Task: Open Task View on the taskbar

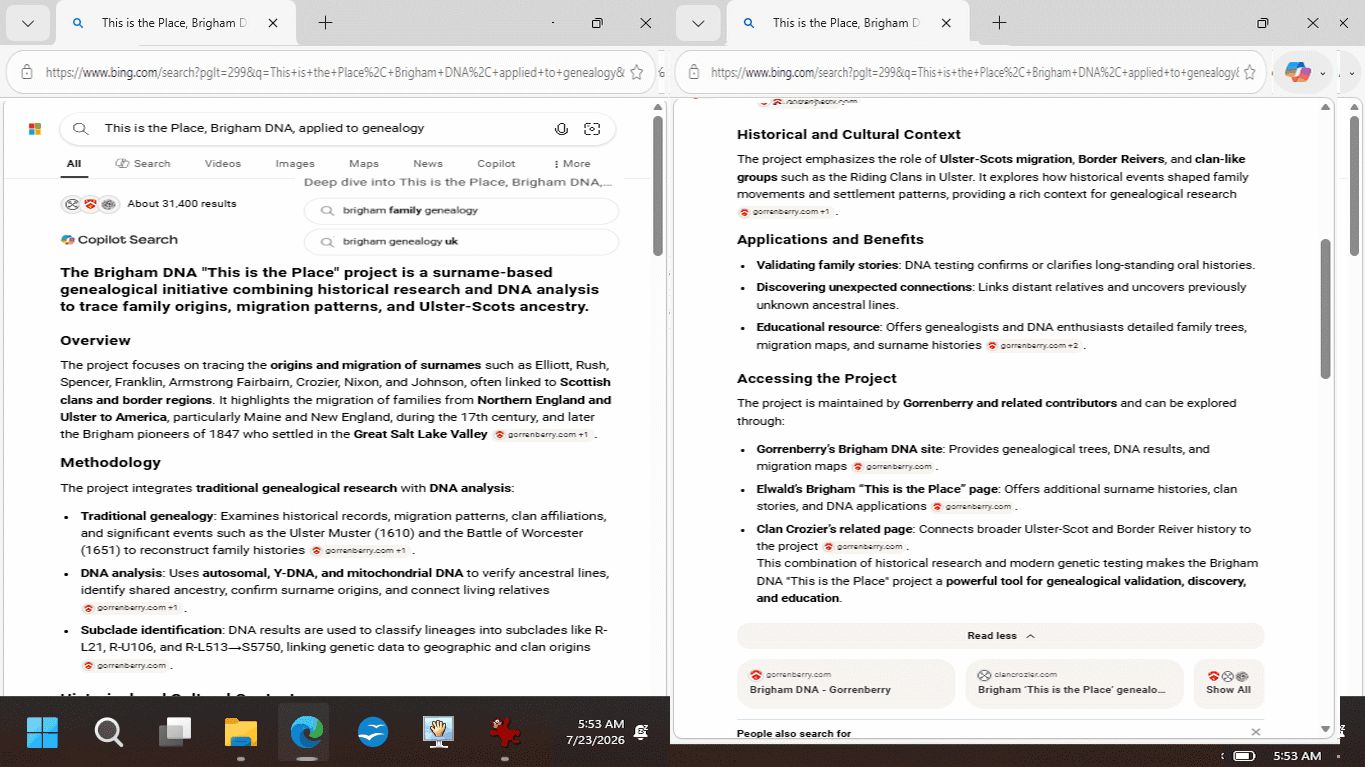Action: pyautogui.click(x=175, y=733)
